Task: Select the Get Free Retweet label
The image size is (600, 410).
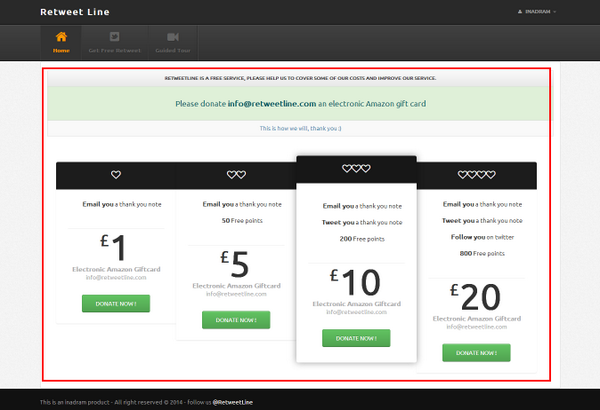Action: coord(114,51)
